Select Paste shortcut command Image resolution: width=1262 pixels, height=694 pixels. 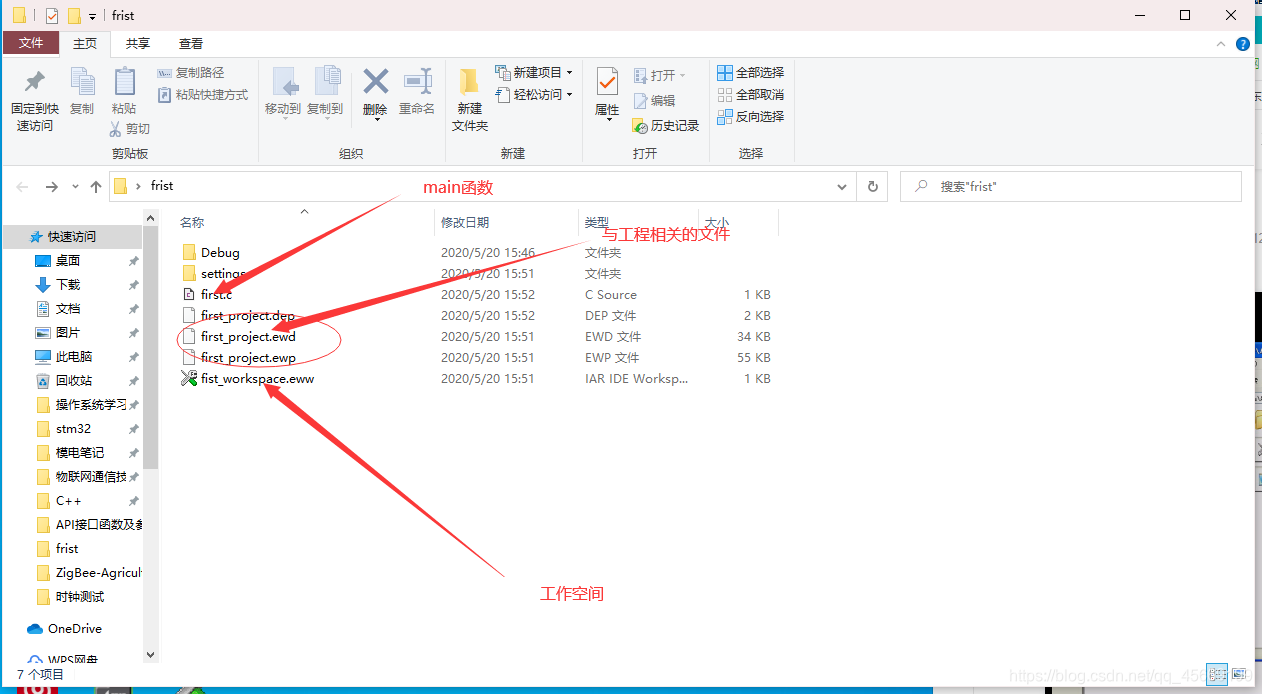coord(203,95)
